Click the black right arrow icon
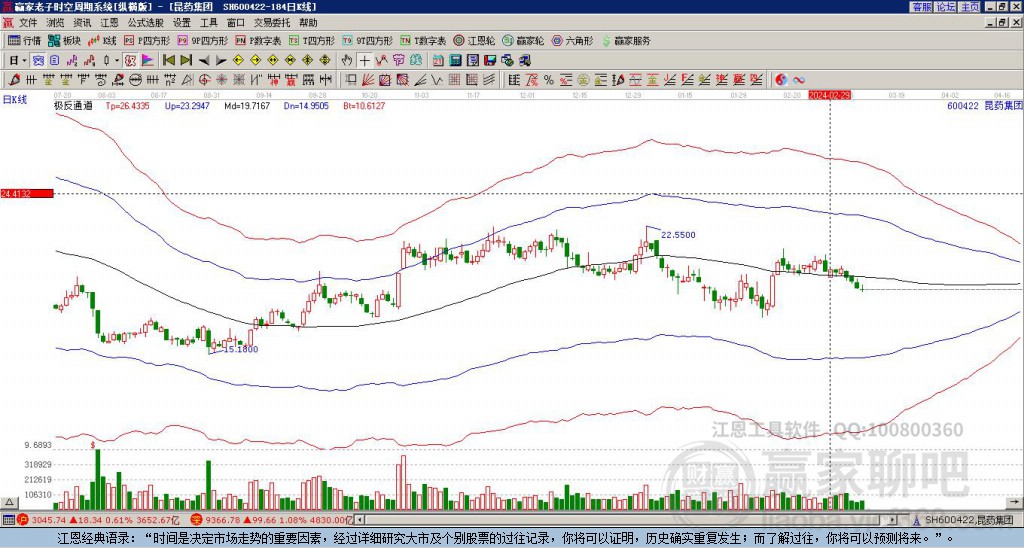 point(221,60)
